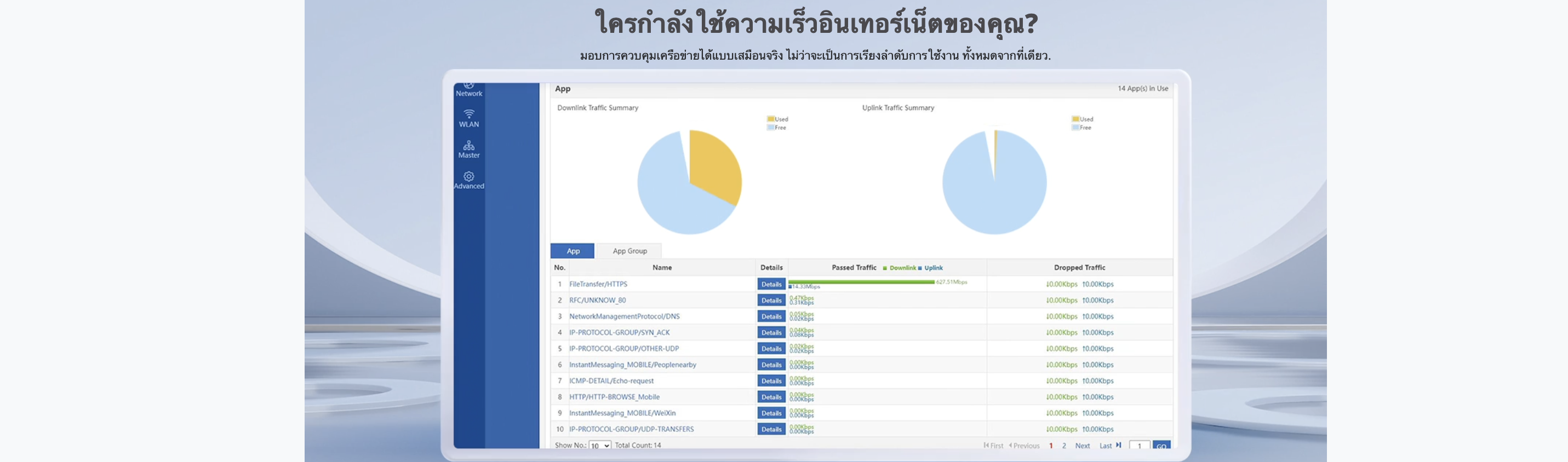This screenshot has width=1568, height=462.
Task: Open Details for InstantMessaging_MOBILE/WeiXin
Action: 771,413
